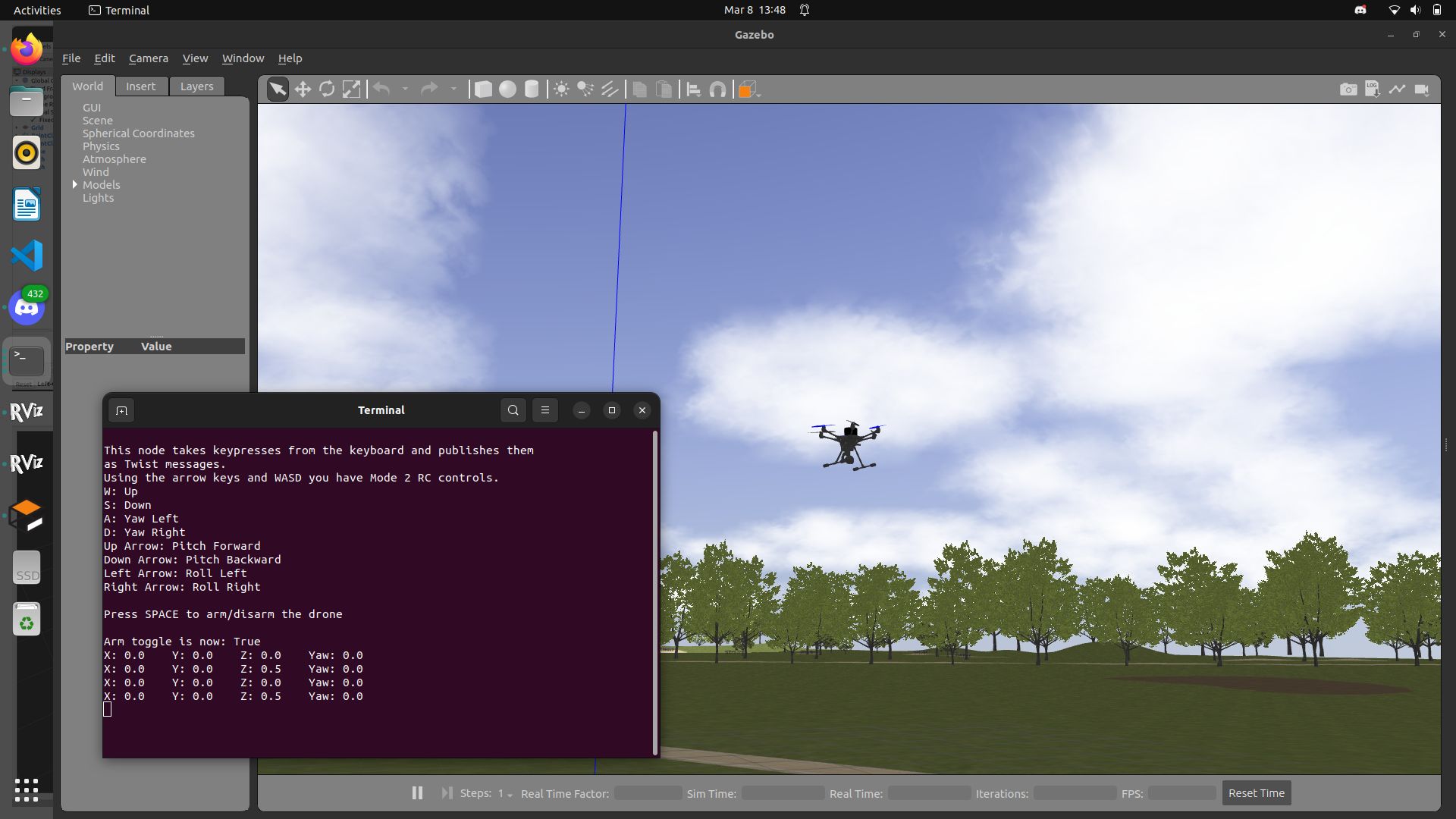Open Firefox from the dock
This screenshot has height=819, width=1456.
point(27,50)
